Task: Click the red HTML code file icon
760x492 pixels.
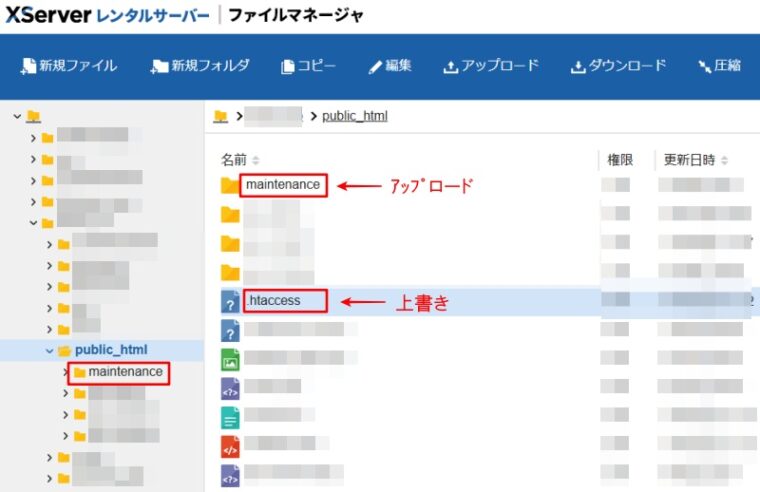Action: 230,447
